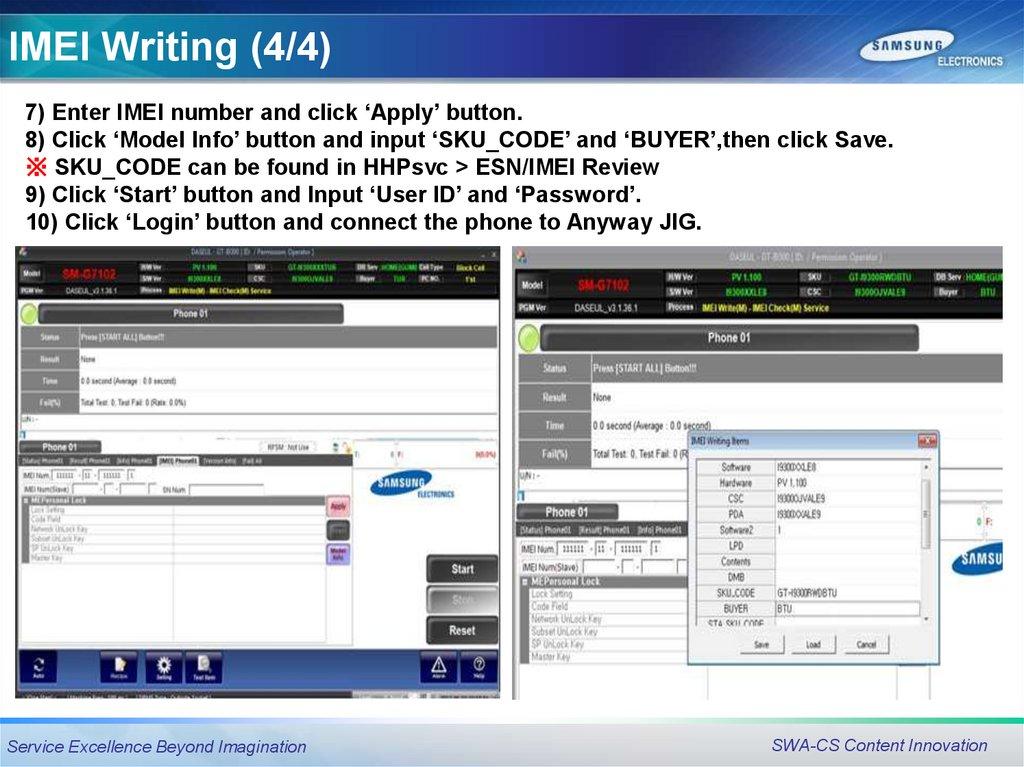The image size is (1024, 767).
Task: Switch to the [IMEI] Phone01 tab
Action: (x=178, y=461)
